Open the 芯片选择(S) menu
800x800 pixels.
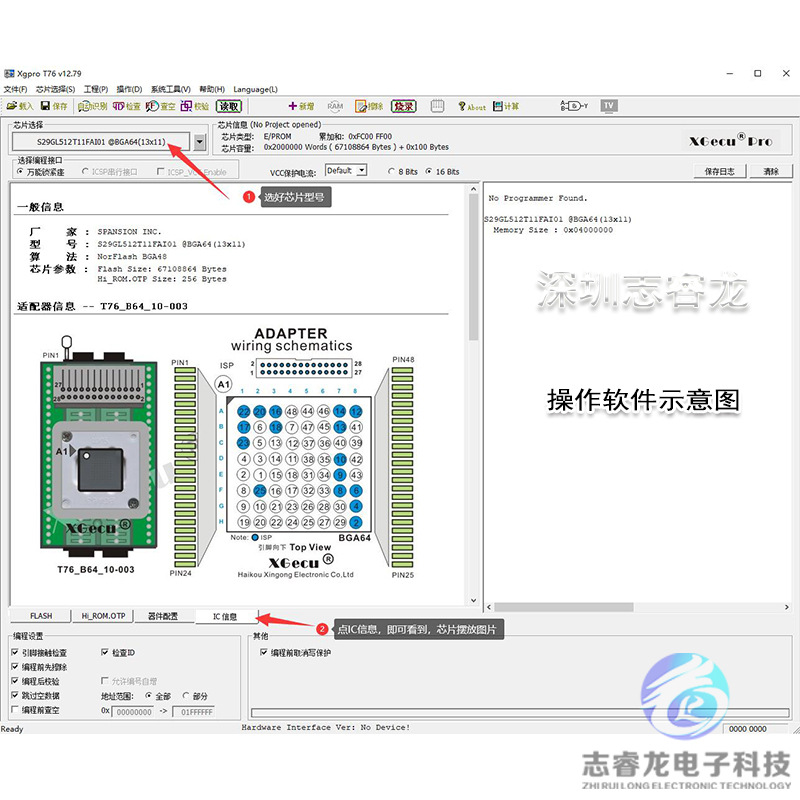coord(55,89)
